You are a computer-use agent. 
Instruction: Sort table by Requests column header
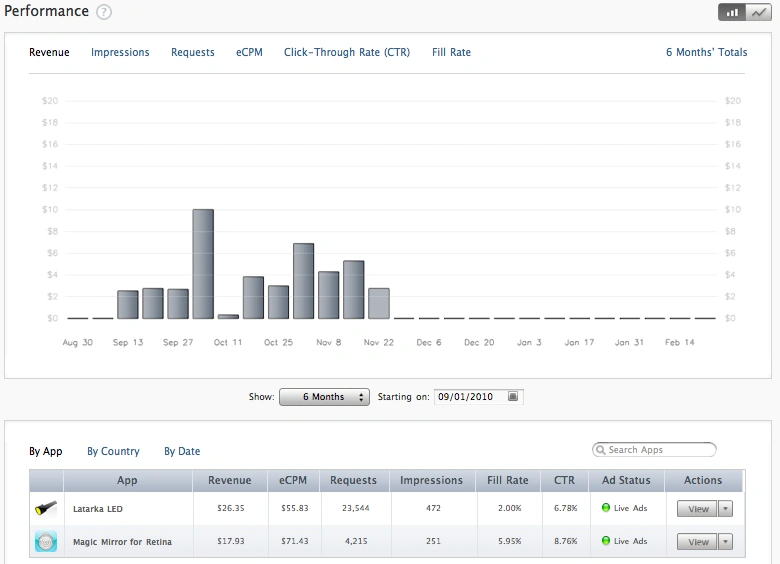point(354,480)
